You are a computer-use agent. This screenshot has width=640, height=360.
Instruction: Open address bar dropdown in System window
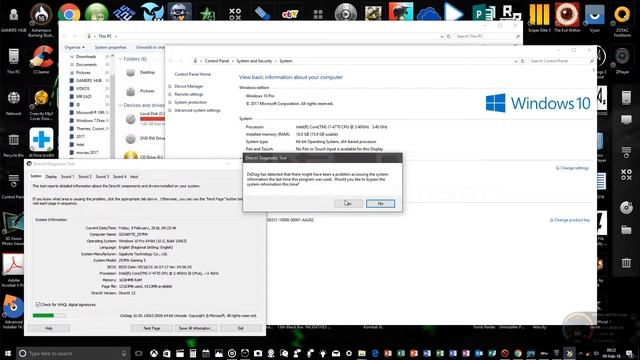pyautogui.click(x=516, y=61)
